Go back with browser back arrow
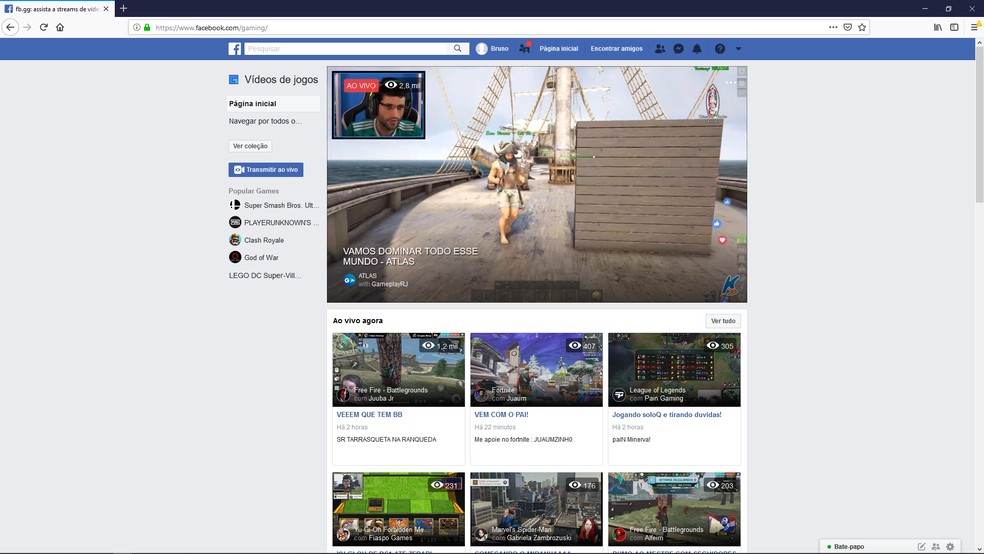984x554 pixels. 10,27
